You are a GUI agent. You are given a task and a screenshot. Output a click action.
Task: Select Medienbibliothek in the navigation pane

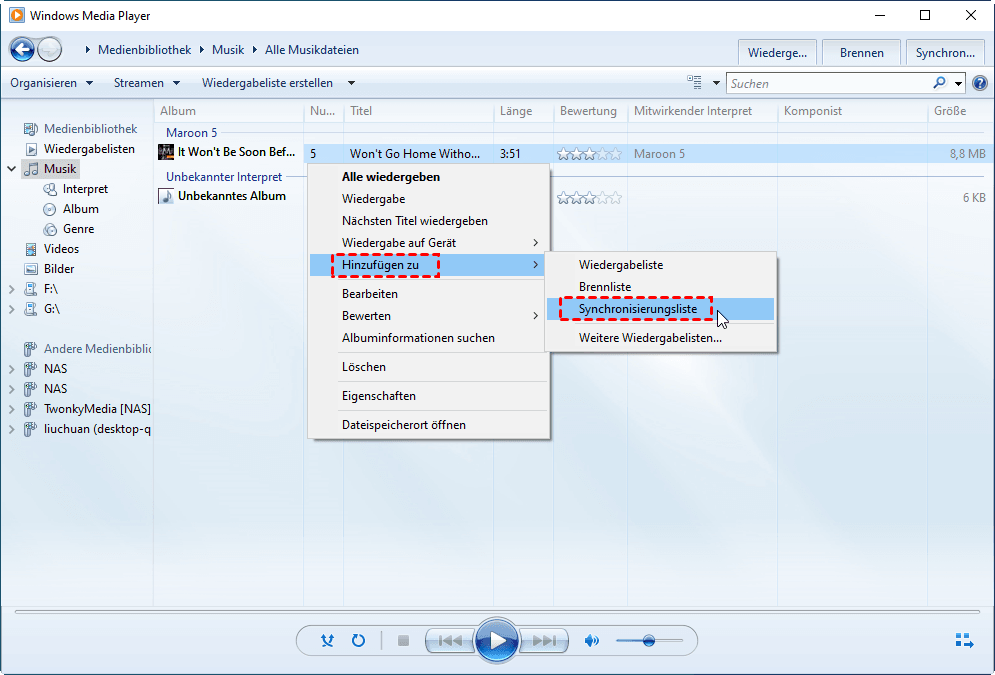(x=90, y=129)
